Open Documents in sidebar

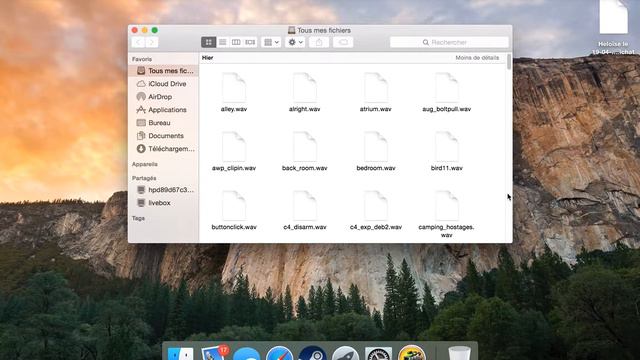164,136
